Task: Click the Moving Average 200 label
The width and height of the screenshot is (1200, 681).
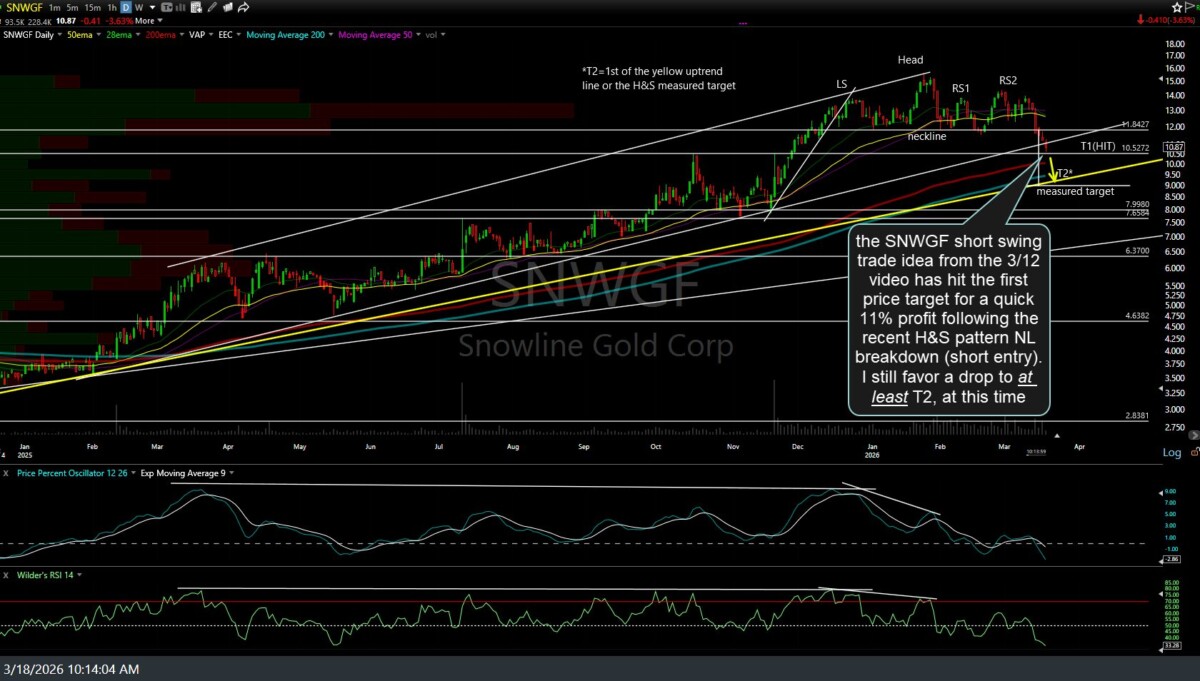Action: point(287,34)
